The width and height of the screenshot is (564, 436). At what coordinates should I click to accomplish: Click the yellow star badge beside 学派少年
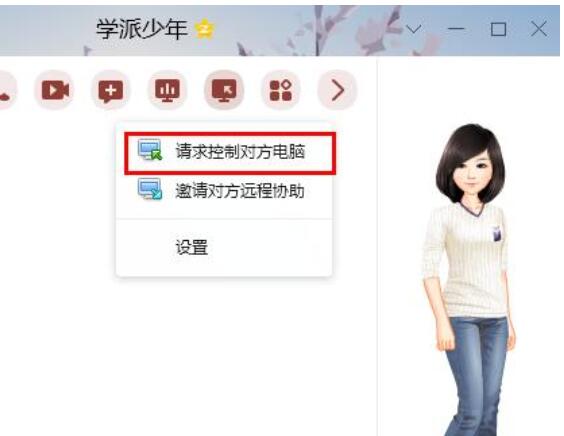205,29
